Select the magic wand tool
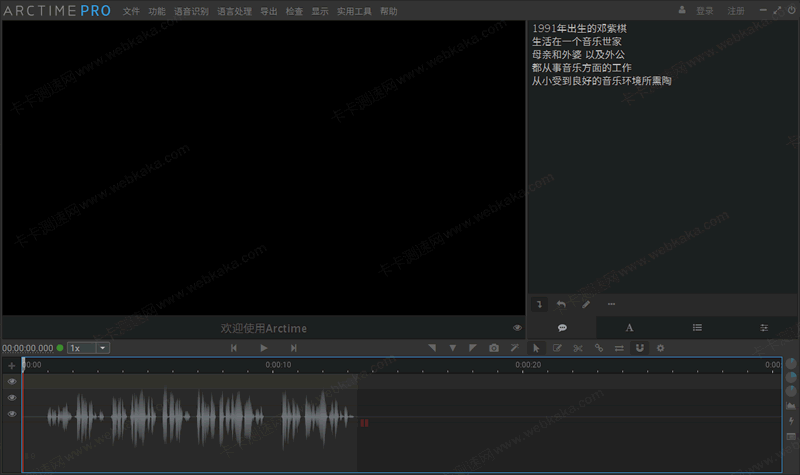 pyautogui.click(x=515, y=348)
